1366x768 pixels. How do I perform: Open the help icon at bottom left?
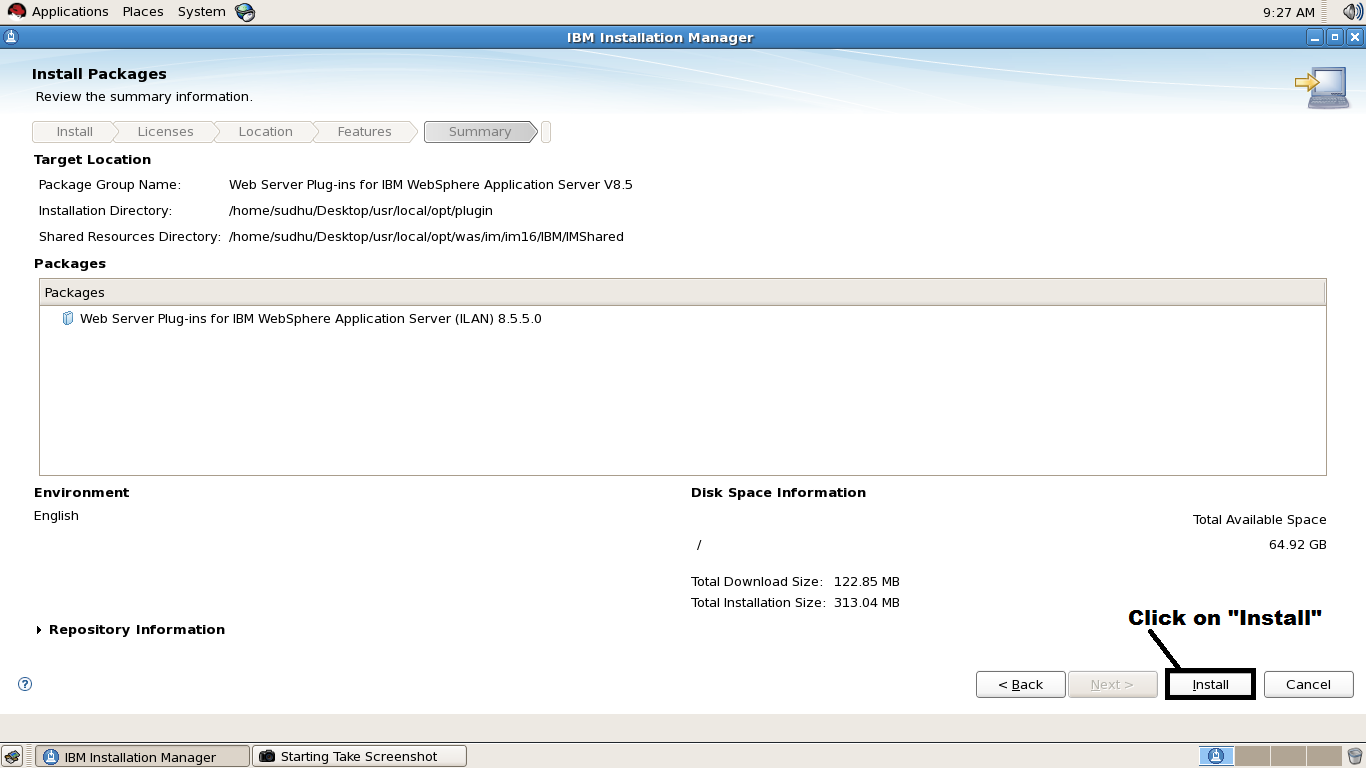click(x=23, y=684)
